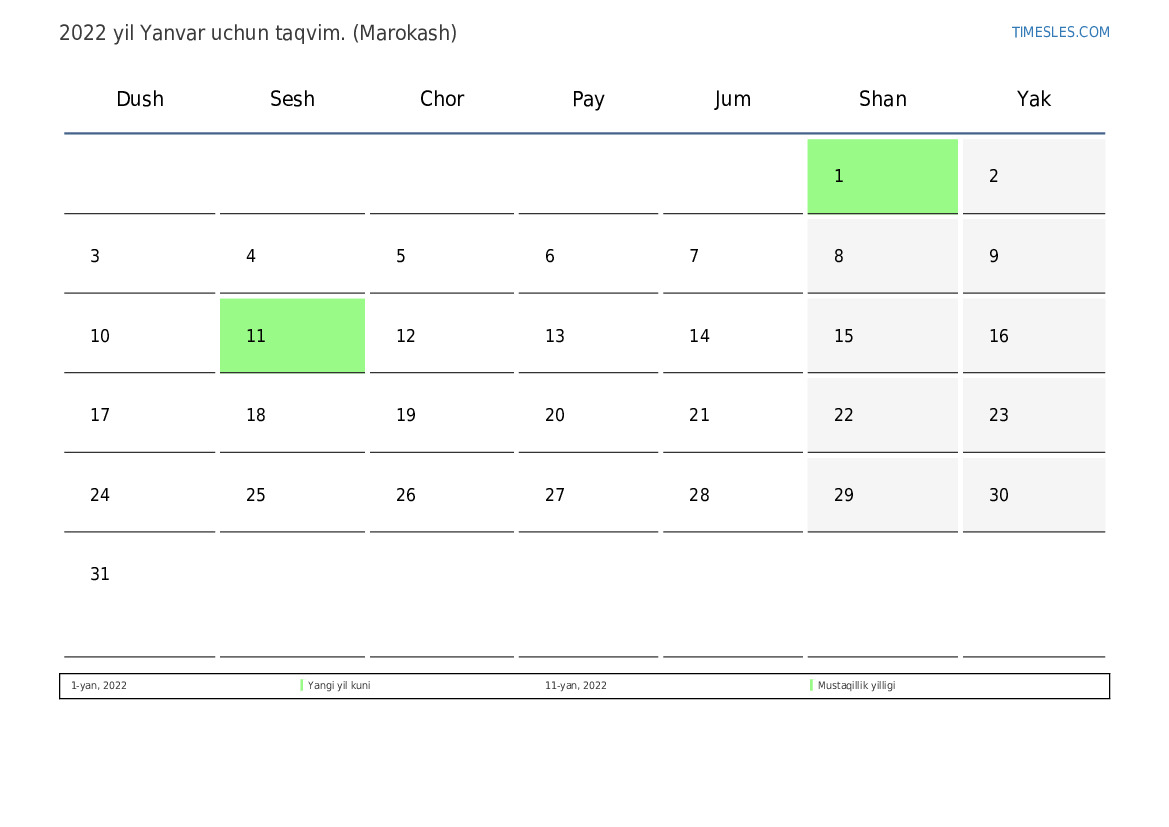Select date 23 in the calendar

pyautogui.click(x=1033, y=415)
